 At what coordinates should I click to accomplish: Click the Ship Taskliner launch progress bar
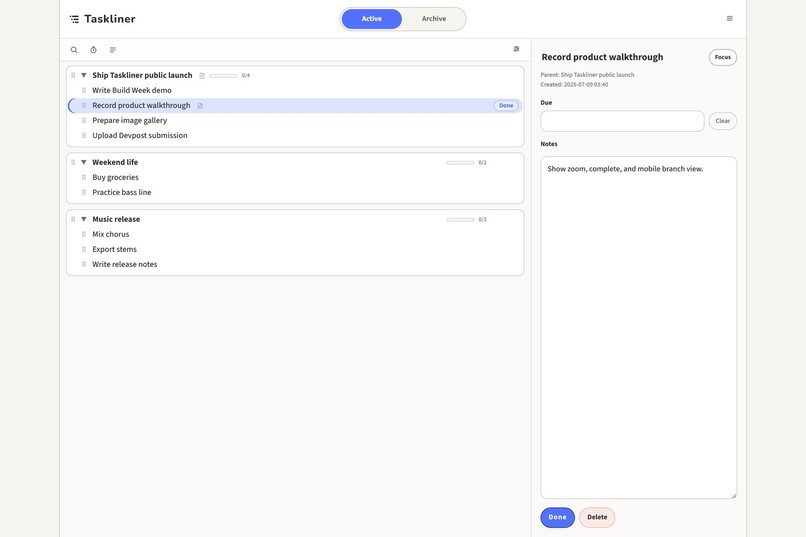(x=224, y=76)
